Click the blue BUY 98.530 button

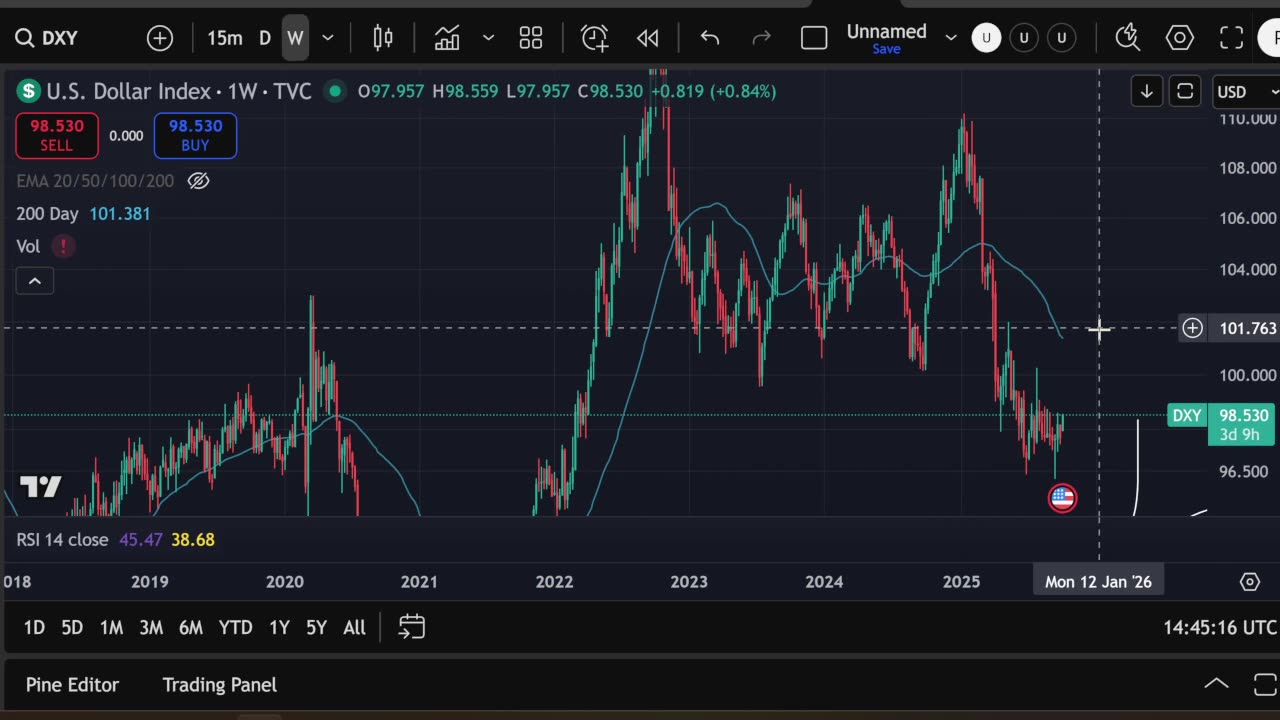(195, 135)
